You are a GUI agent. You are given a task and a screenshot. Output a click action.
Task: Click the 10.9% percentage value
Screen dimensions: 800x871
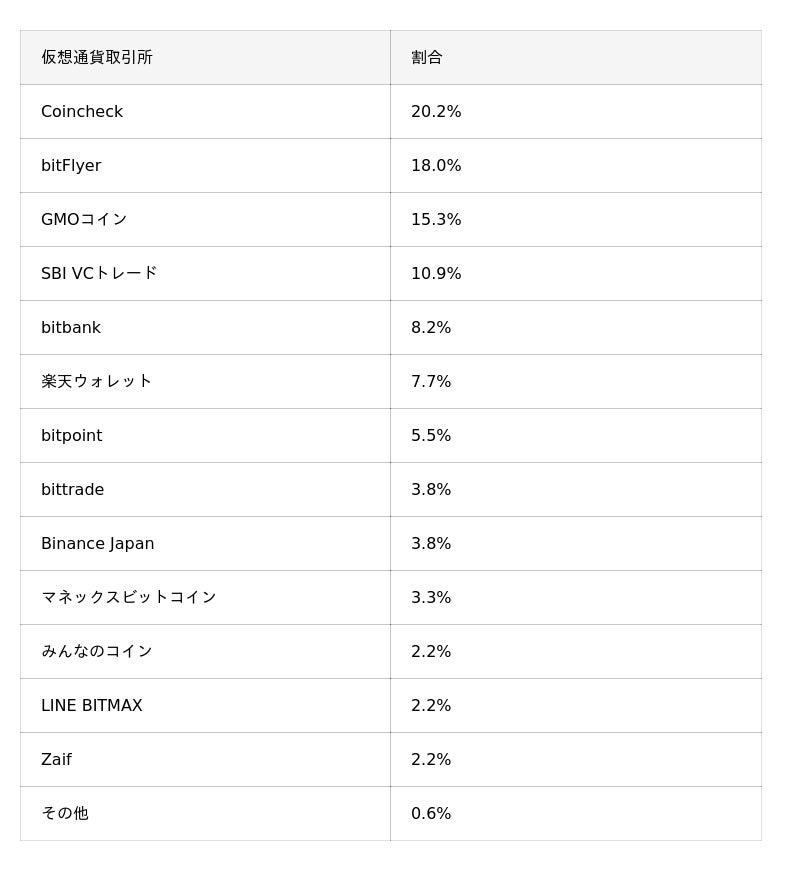436,273
